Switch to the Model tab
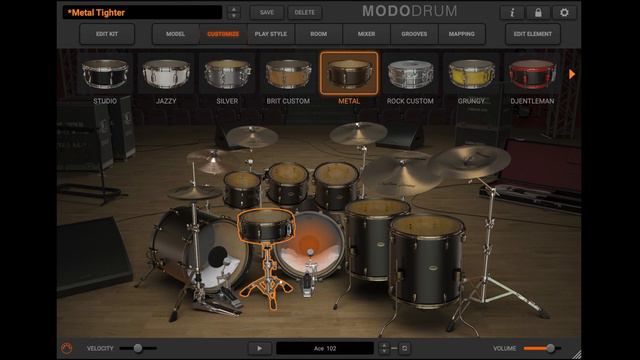This screenshot has width=640, height=360. [176, 34]
